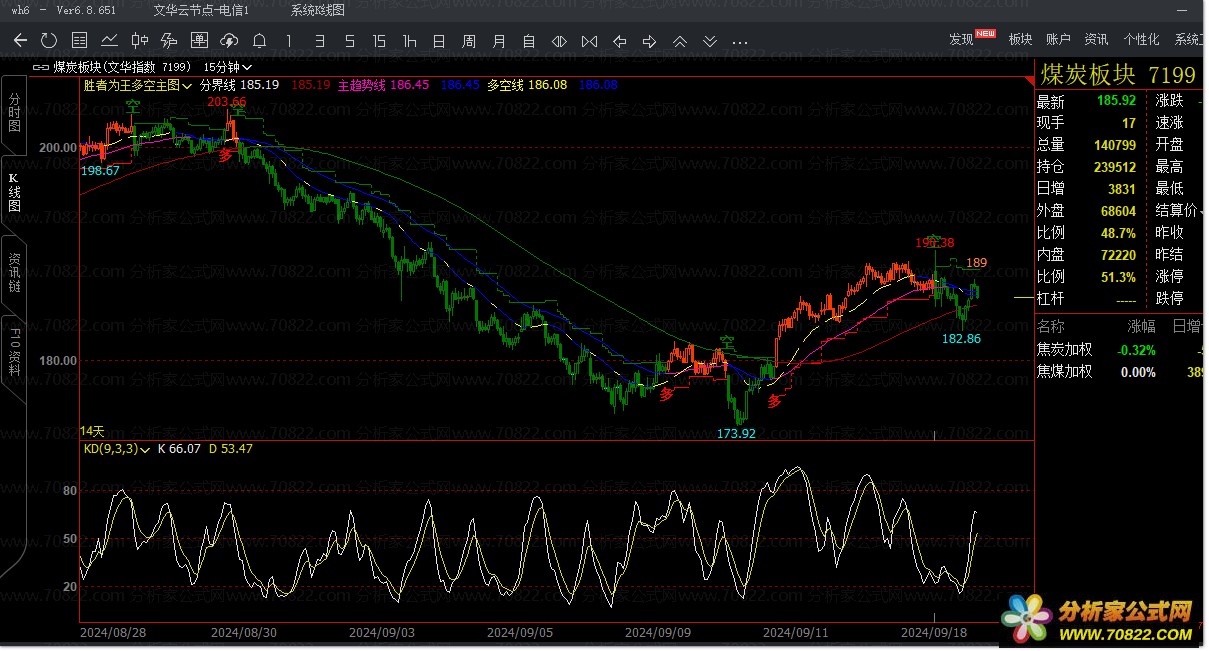Click the expand horizontally chart icon
Image resolution: width=1209 pixels, height=651 pixels.
[559, 41]
